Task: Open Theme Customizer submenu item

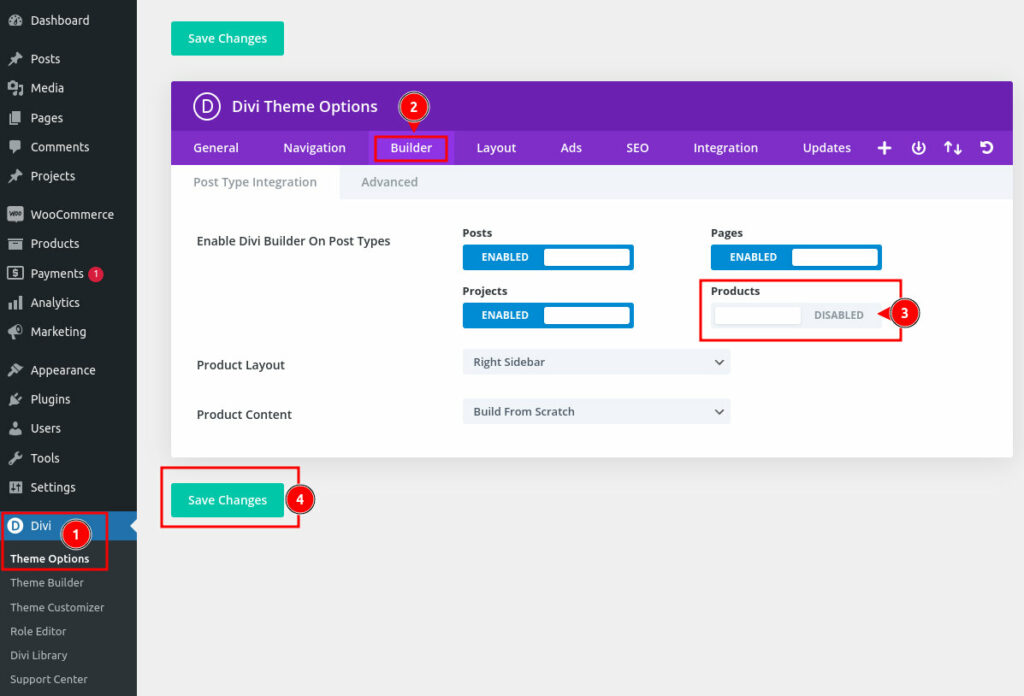Action: click(x=57, y=607)
